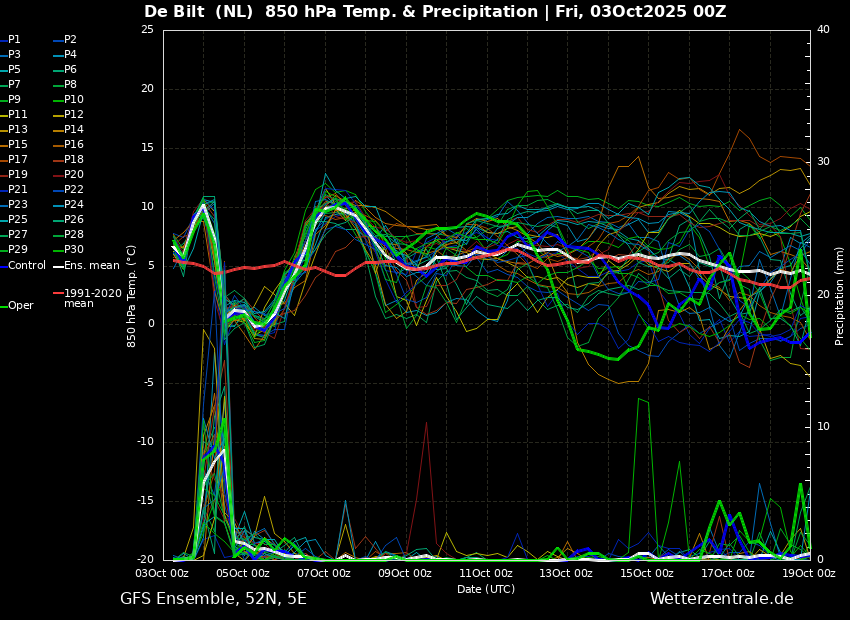Click the '11Oct 00z' date label
The height and width of the screenshot is (620, 850).
[487, 573]
